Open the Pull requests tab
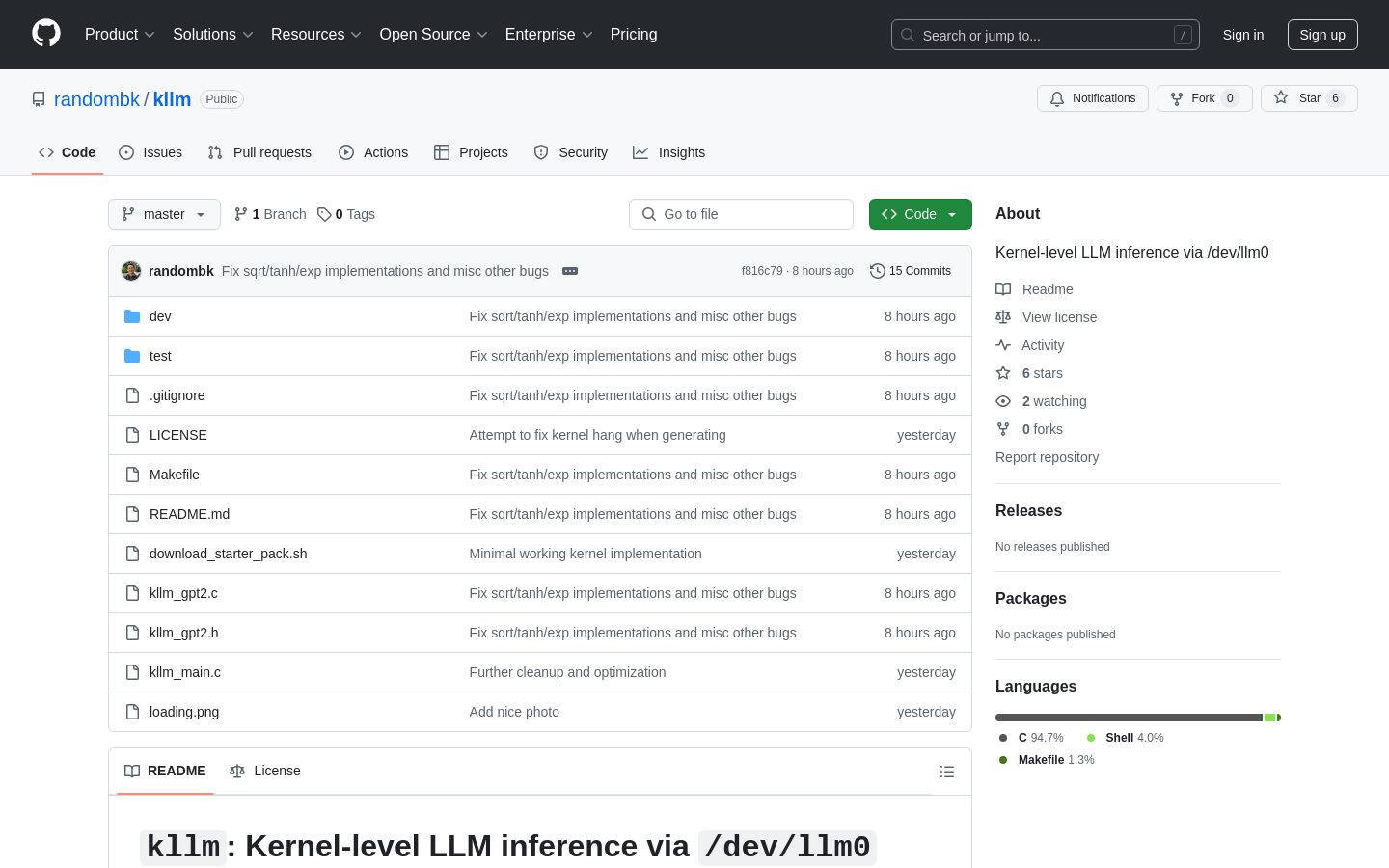Viewport: 1389px width, 868px height. (259, 152)
